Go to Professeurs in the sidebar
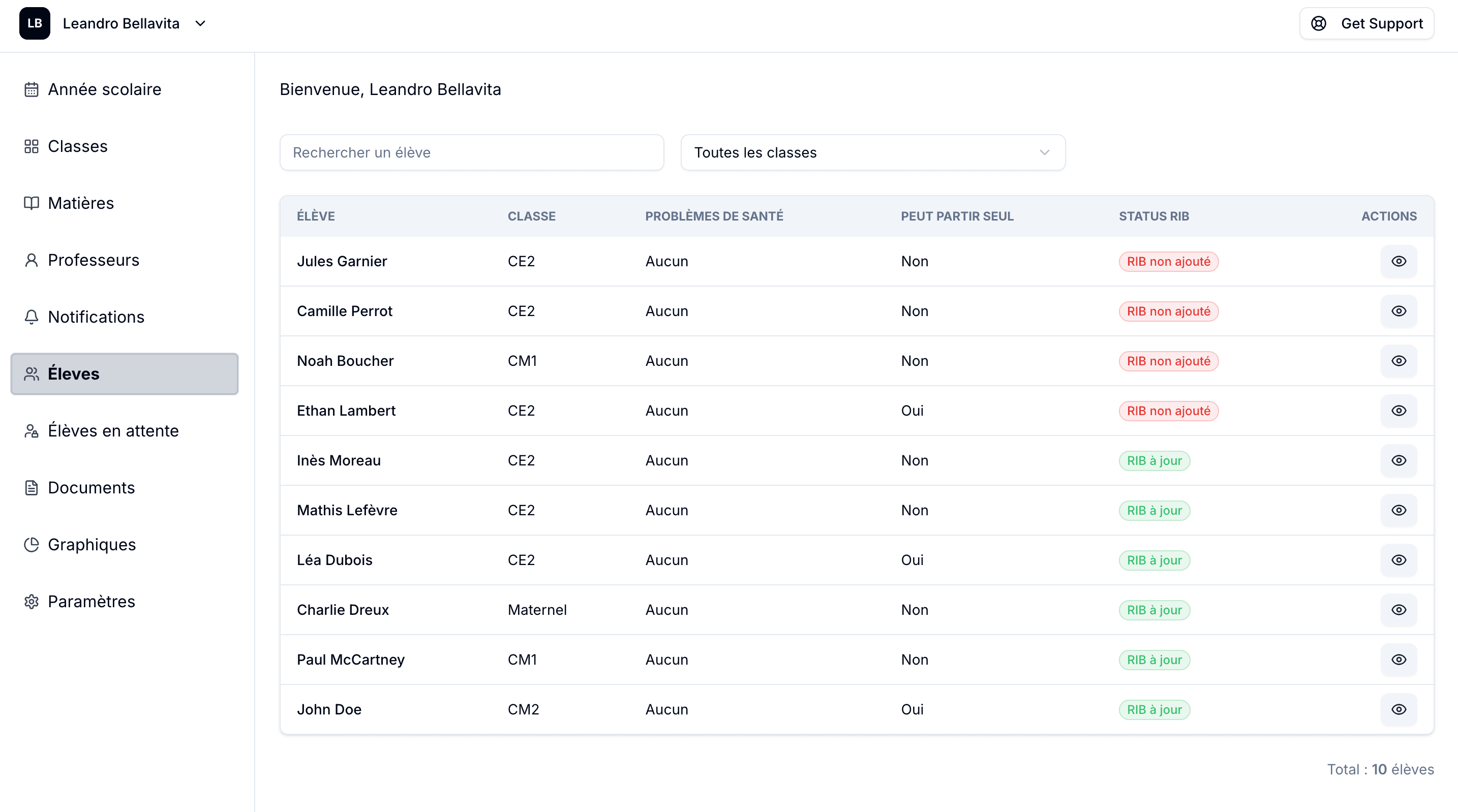Image resolution: width=1458 pixels, height=812 pixels. point(94,260)
